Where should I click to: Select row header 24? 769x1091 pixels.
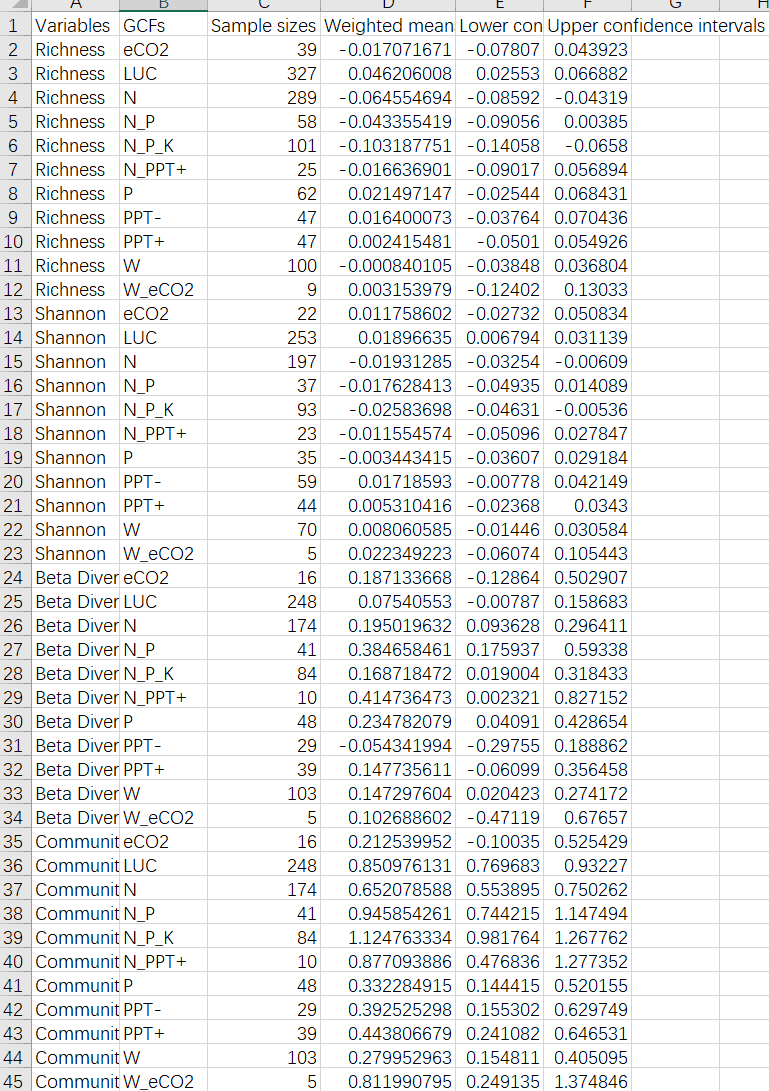pos(15,578)
